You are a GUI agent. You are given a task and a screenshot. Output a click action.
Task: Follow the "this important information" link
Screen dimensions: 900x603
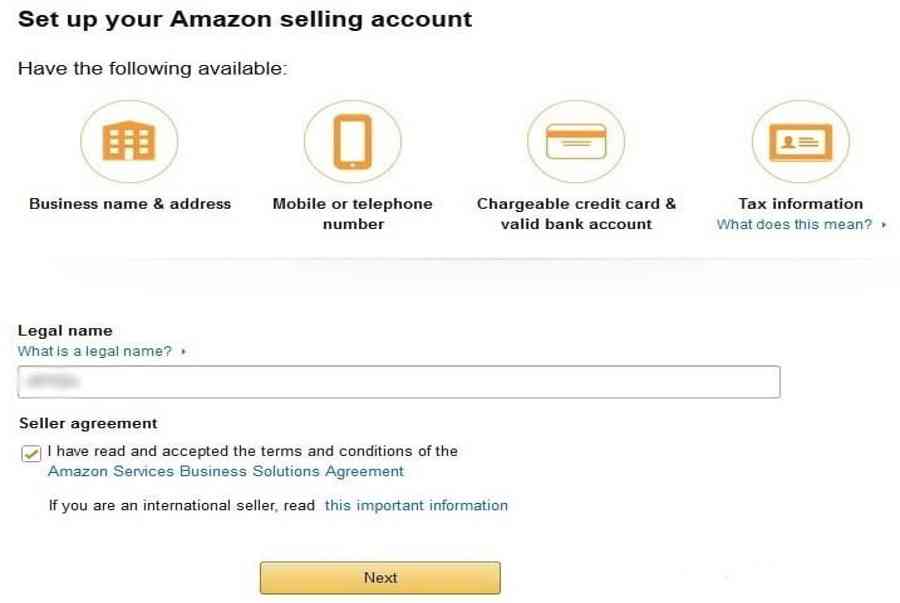tap(416, 505)
